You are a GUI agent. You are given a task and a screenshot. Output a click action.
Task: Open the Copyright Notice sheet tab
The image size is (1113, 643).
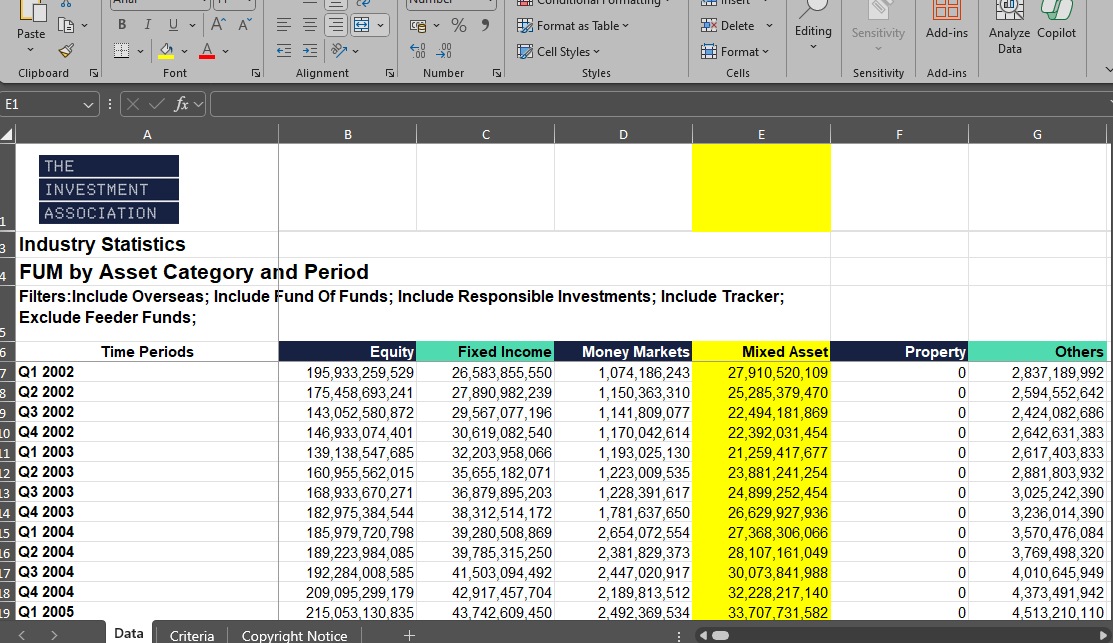coord(294,635)
